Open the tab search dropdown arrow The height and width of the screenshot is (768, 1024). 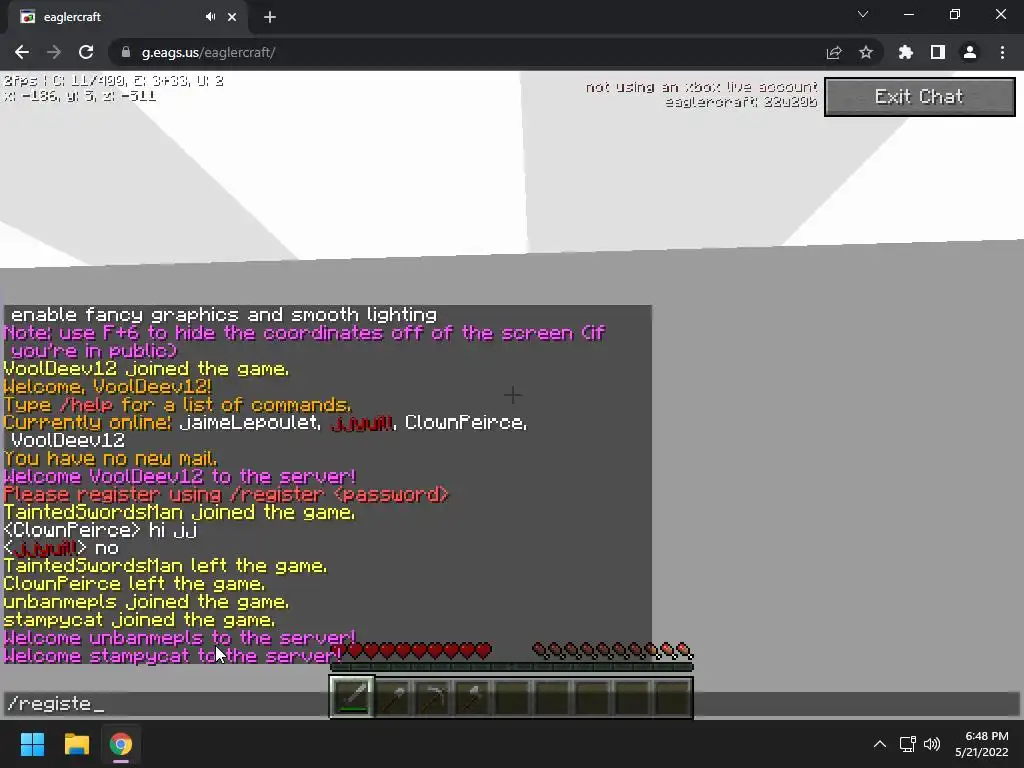coord(863,14)
